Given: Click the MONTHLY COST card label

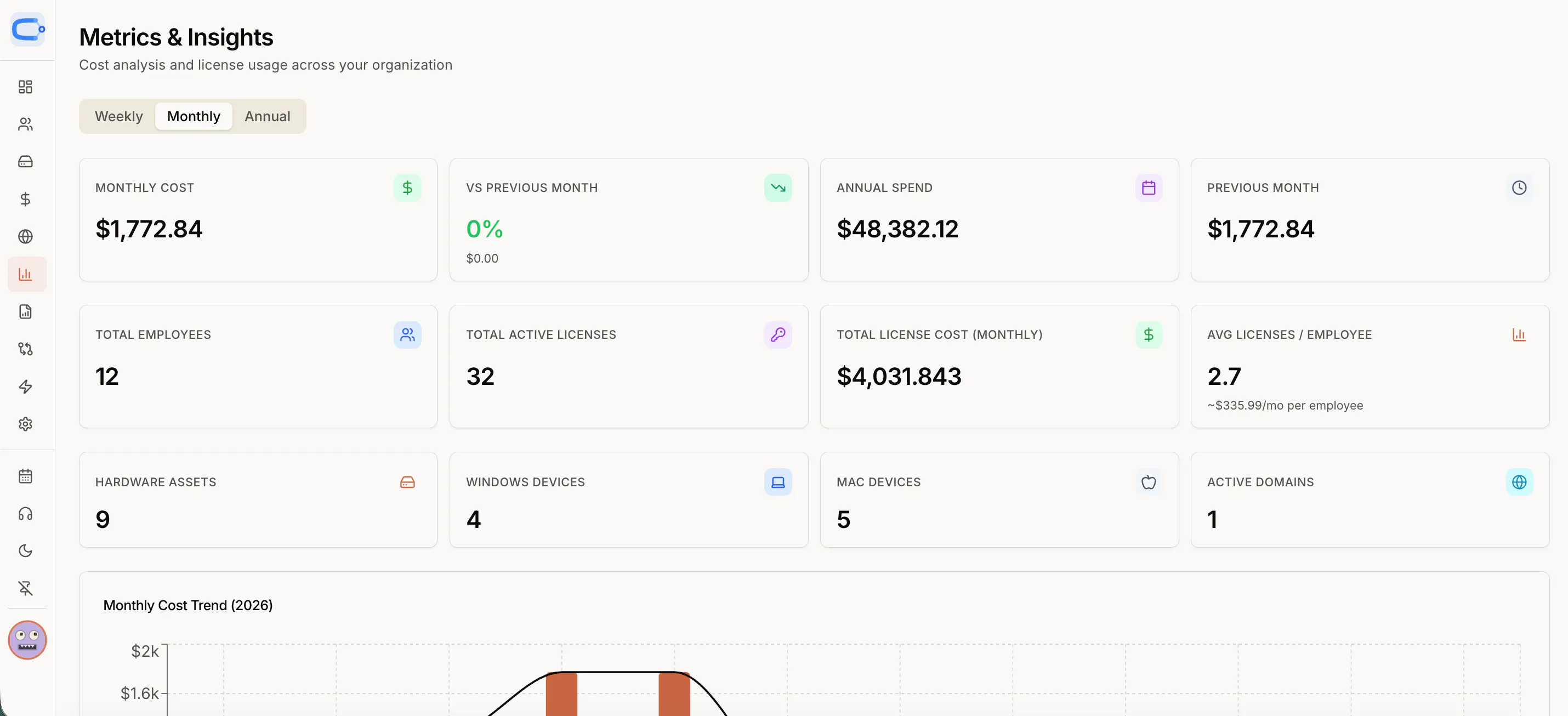Looking at the screenshot, I should (x=145, y=187).
